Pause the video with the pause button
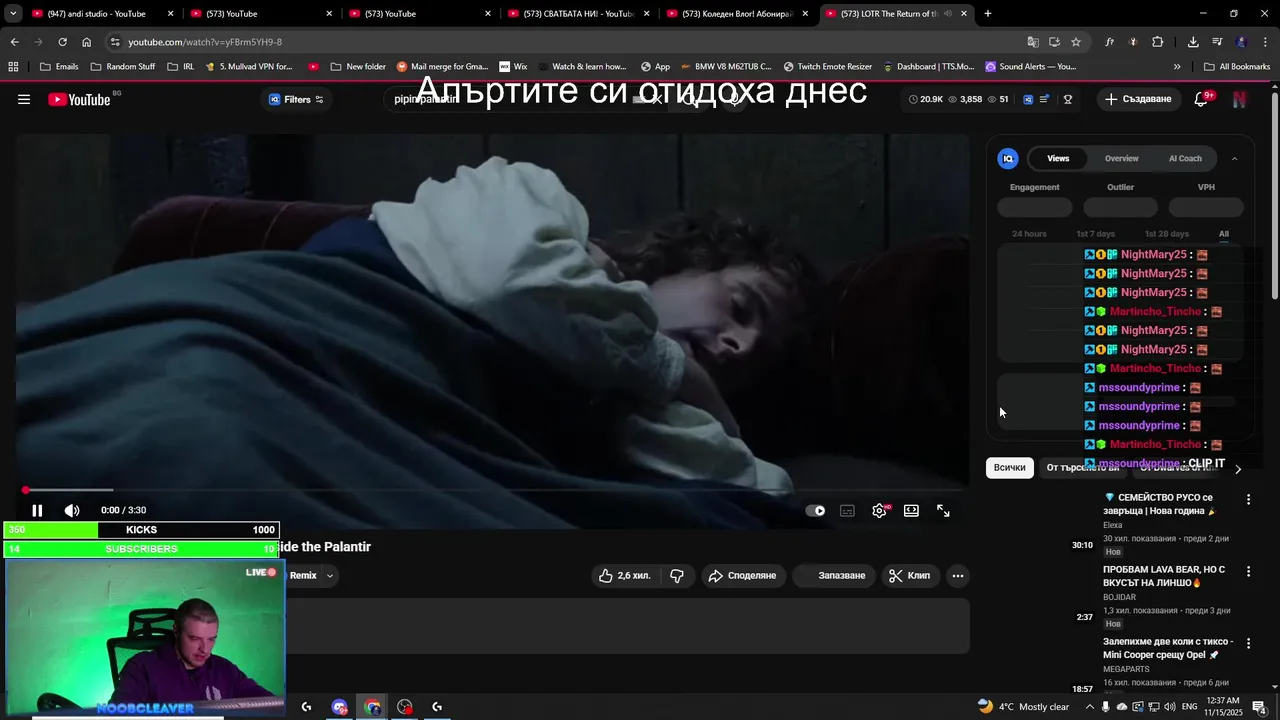1280x720 pixels. coord(37,510)
